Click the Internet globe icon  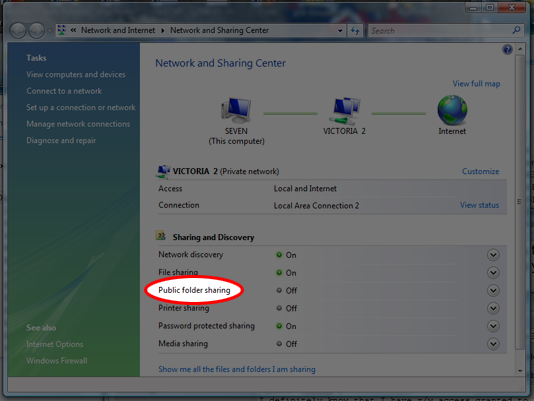click(x=452, y=110)
